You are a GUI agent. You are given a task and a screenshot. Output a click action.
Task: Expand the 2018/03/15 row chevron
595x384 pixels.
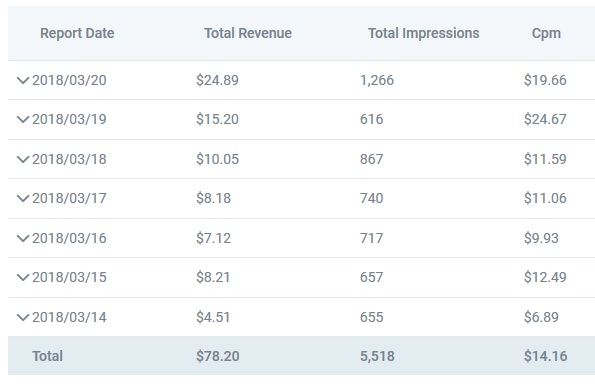click(23, 277)
